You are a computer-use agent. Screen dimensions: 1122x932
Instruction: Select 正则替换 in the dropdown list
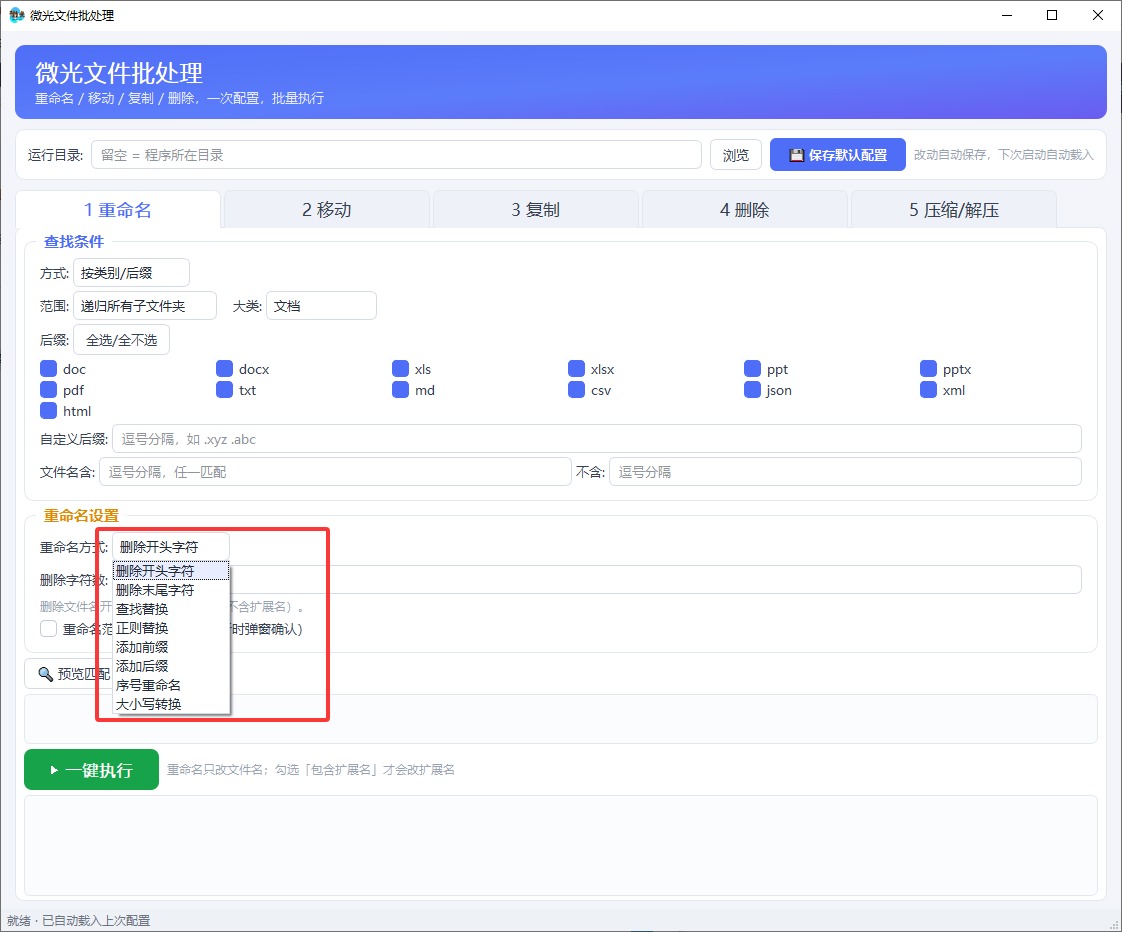(171, 628)
